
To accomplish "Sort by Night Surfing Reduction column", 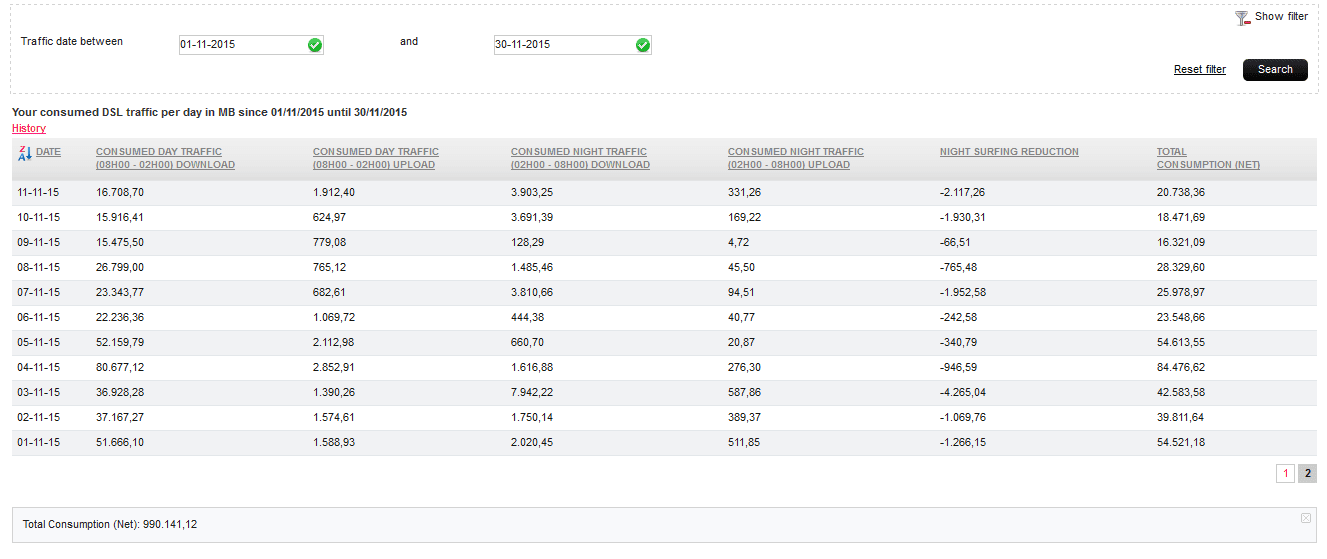I will (1008, 152).
